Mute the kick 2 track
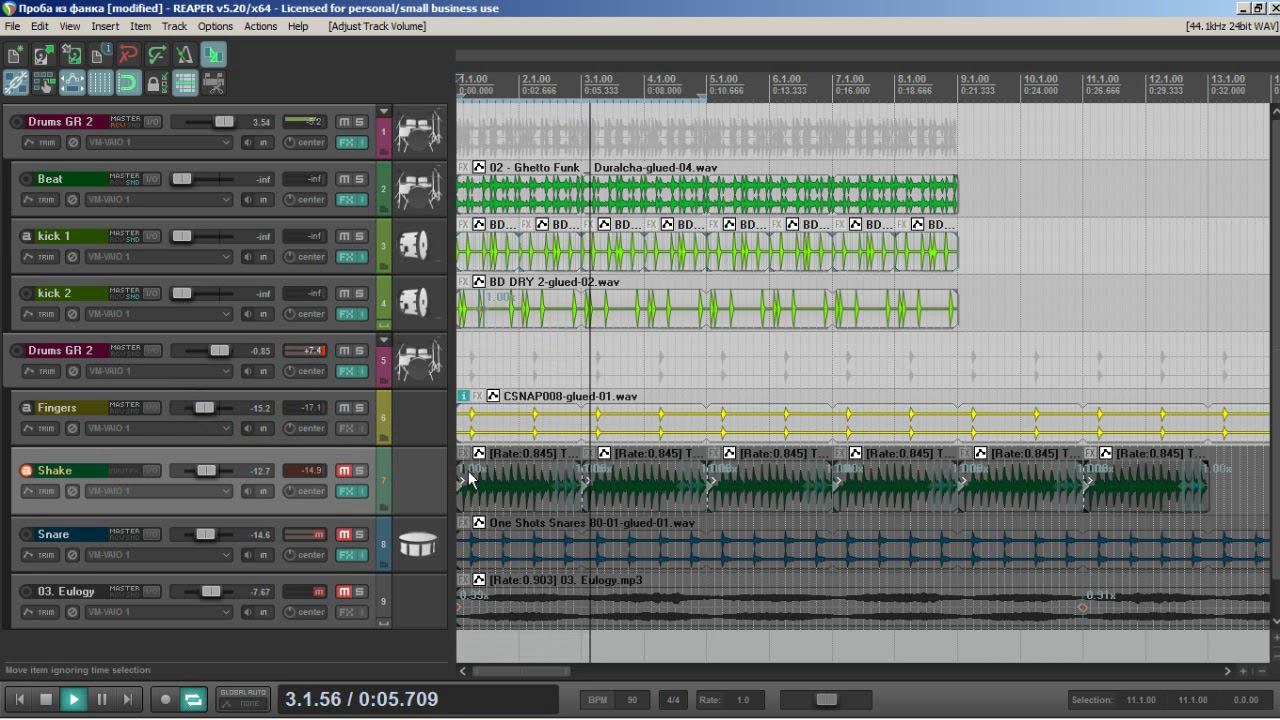This screenshot has height=720, width=1280. (344, 293)
